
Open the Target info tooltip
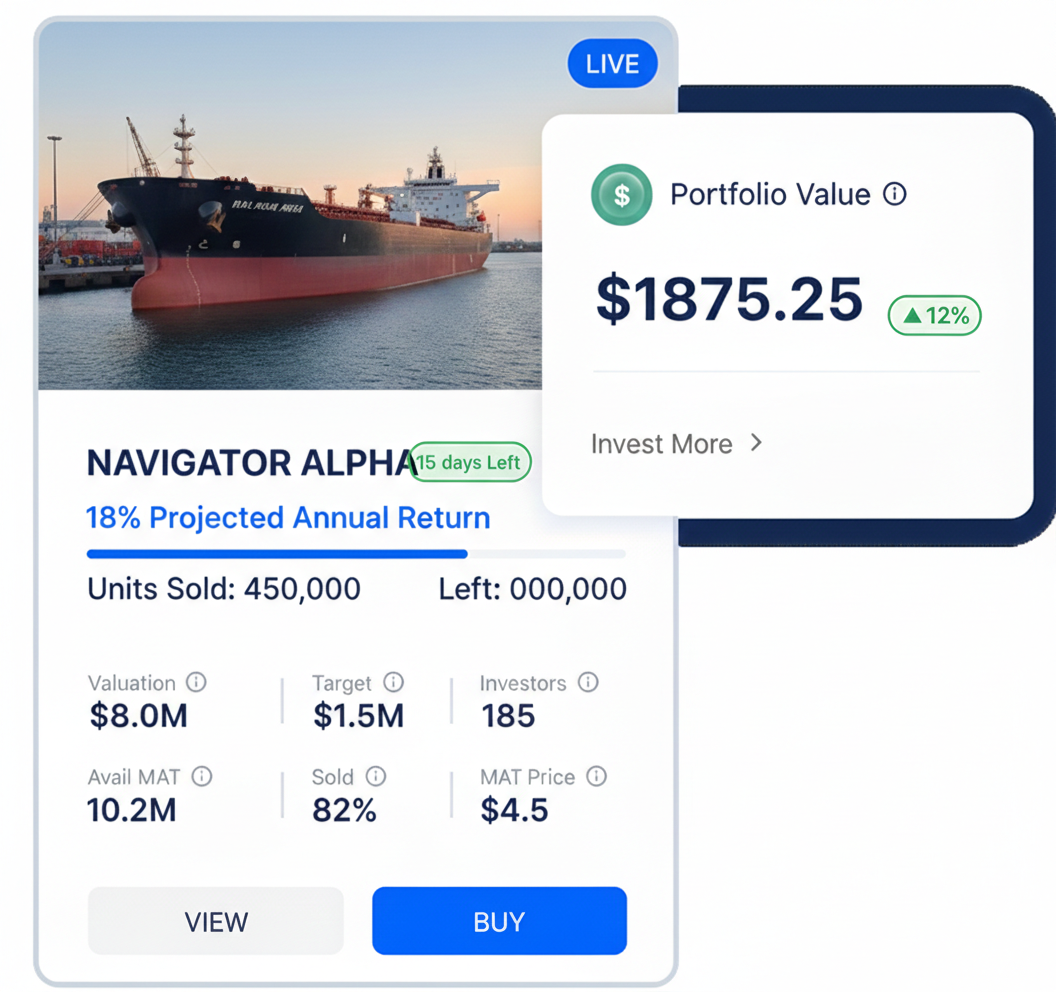click(392, 682)
